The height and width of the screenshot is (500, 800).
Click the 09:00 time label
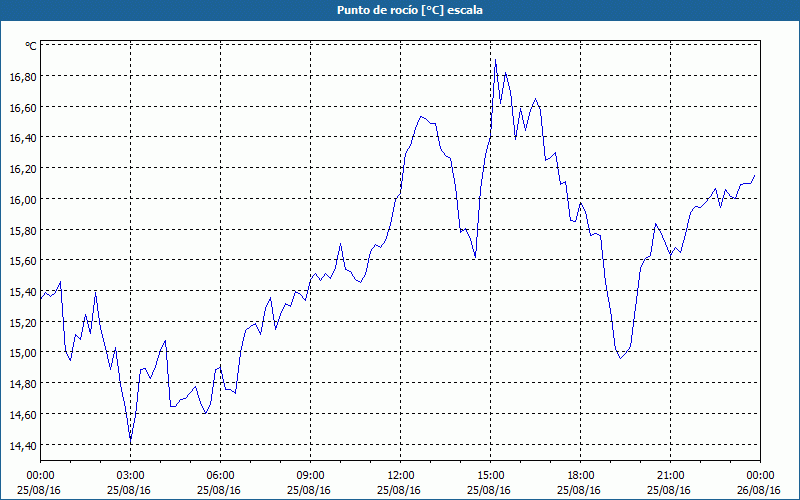click(x=310, y=476)
